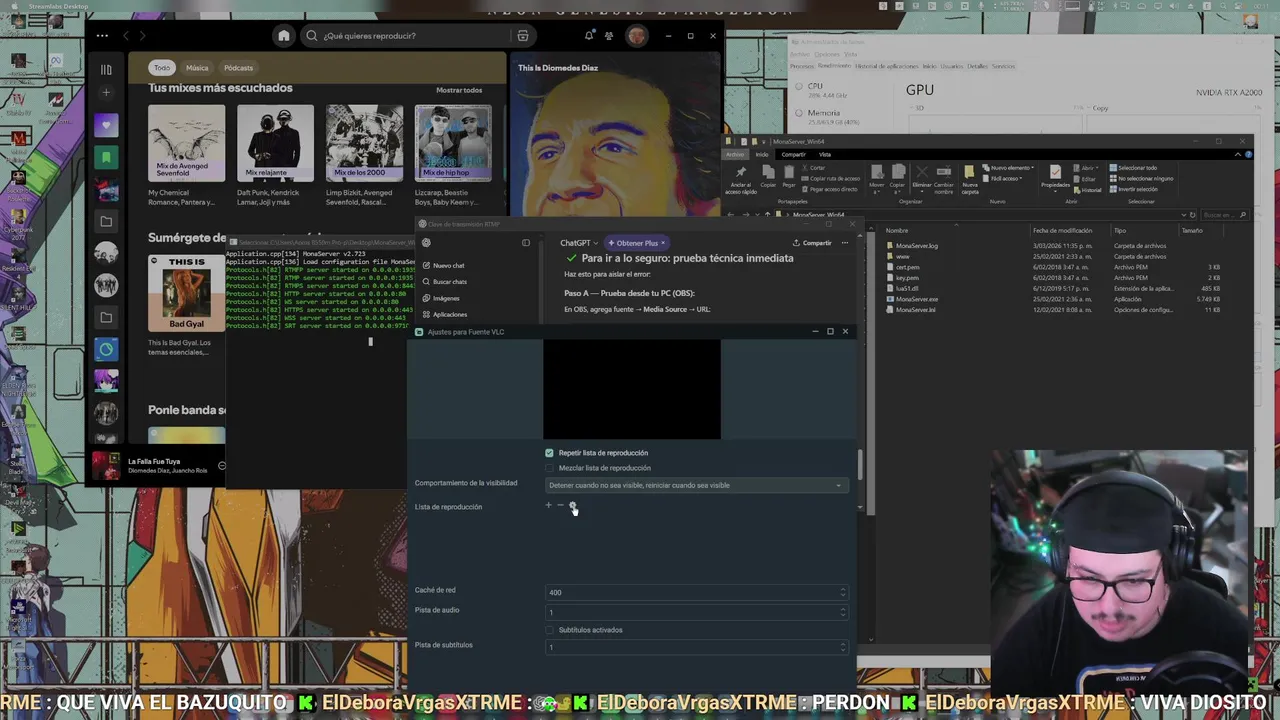This screenshot has height=720, width=1280.
Task: Select Música filter chip in Spotify
Action: 197,68
